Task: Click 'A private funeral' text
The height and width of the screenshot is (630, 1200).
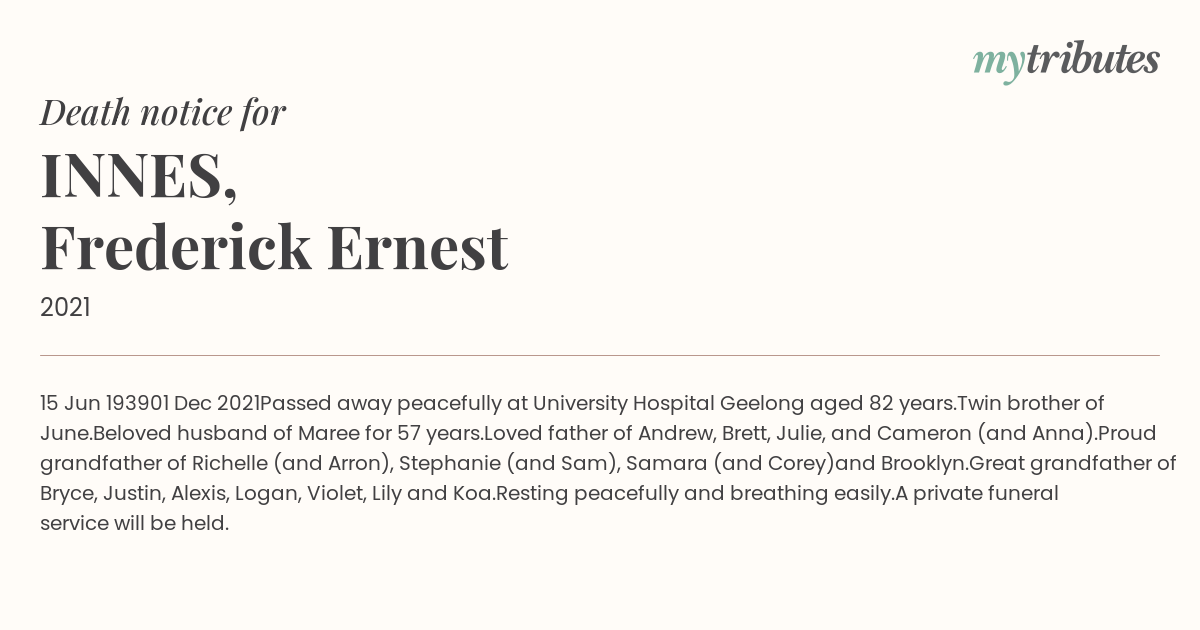Action: coord(976,494)
